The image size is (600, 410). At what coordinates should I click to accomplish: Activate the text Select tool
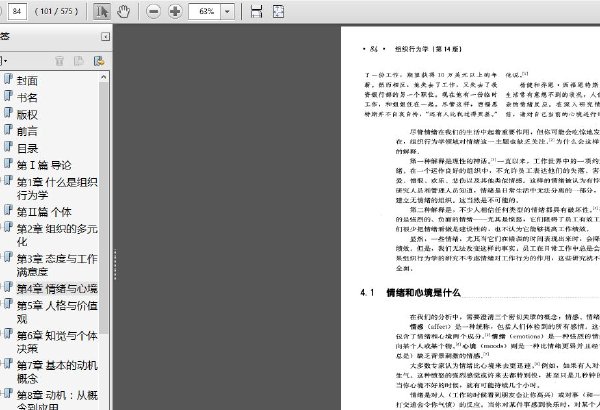coord(102,11)
